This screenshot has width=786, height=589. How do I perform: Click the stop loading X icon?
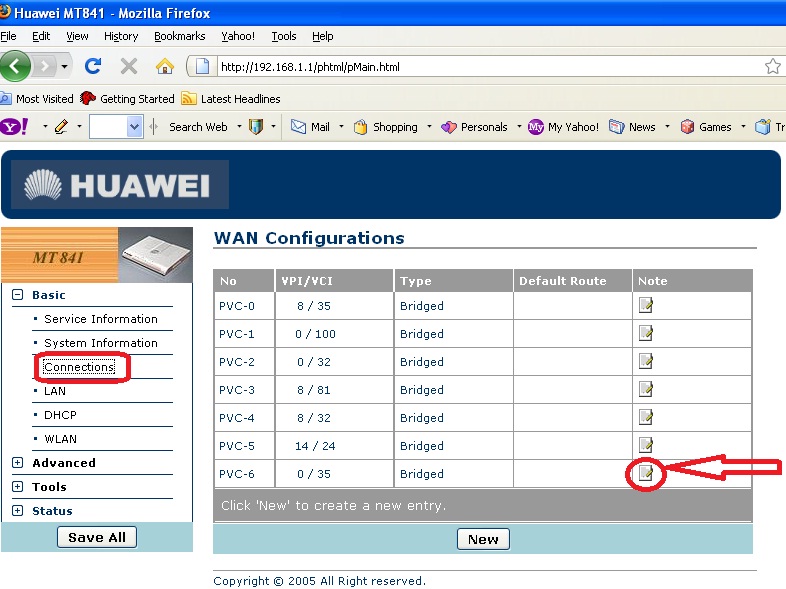pyautogui.click(x=129, y=66)
